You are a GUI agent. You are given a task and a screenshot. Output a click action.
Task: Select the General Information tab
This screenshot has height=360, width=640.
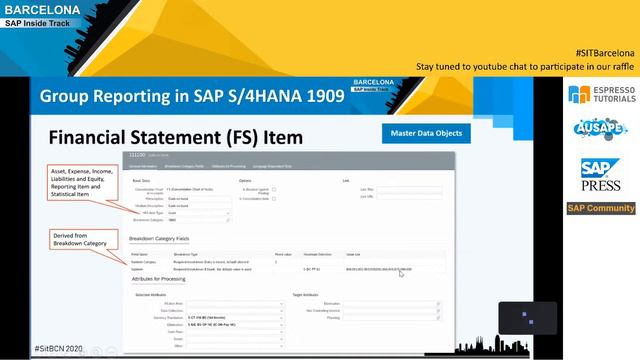click(x=143, y=167)
